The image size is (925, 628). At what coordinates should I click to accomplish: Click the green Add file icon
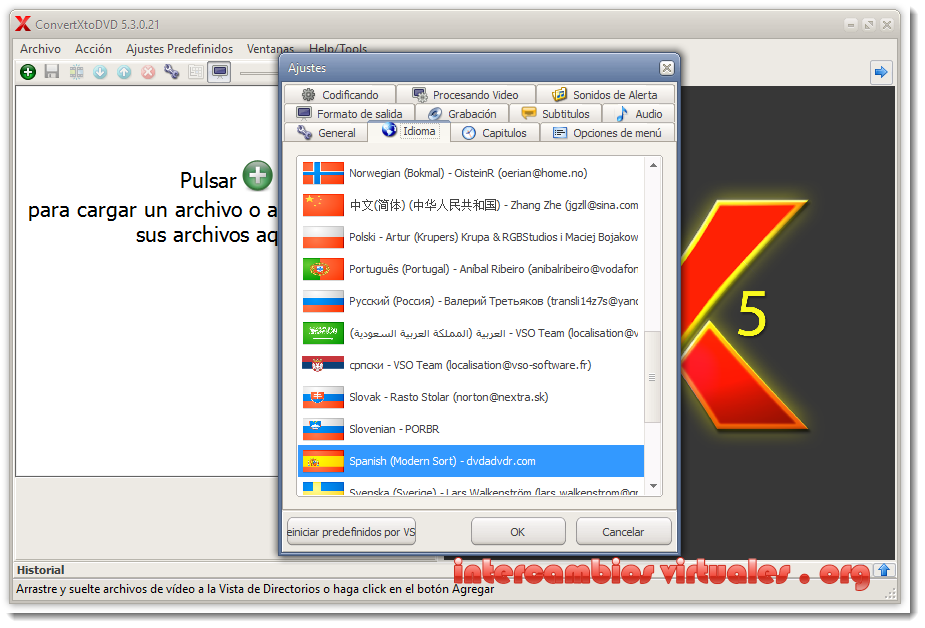tap(27, 72)
